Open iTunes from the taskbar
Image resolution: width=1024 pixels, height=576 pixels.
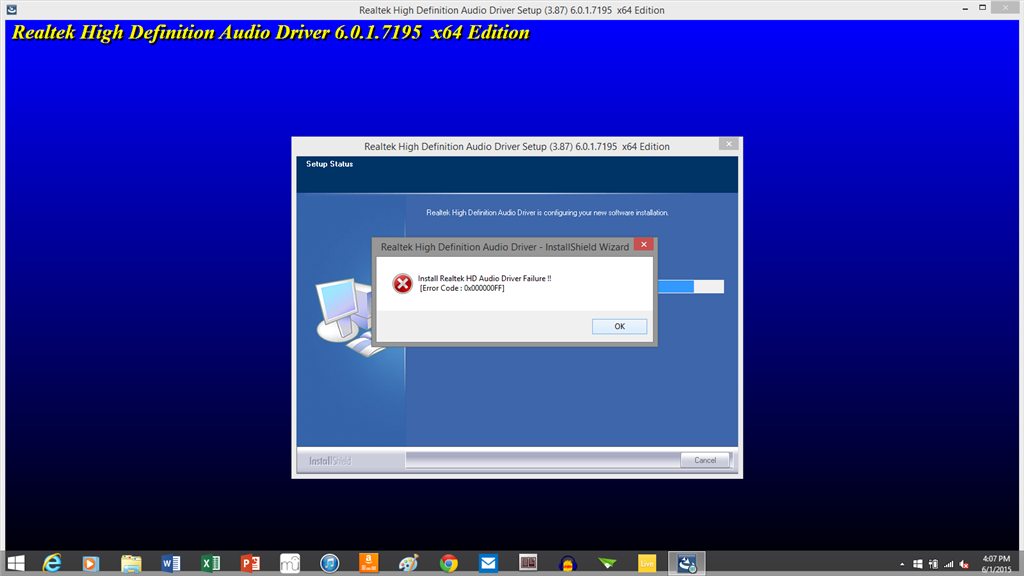click(330, 563)
